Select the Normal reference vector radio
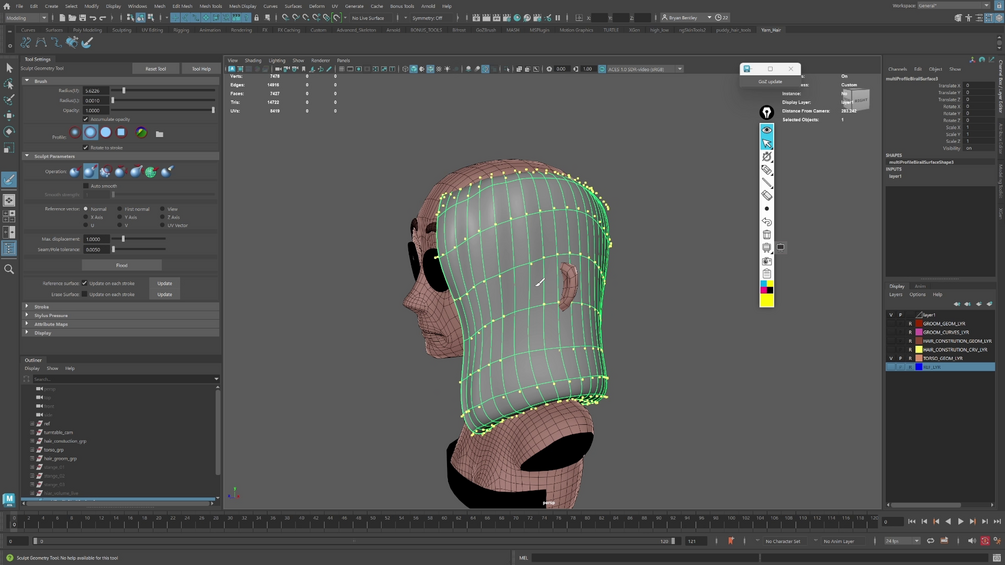This screenshot has width=1005, height=565. click(86, 209)
